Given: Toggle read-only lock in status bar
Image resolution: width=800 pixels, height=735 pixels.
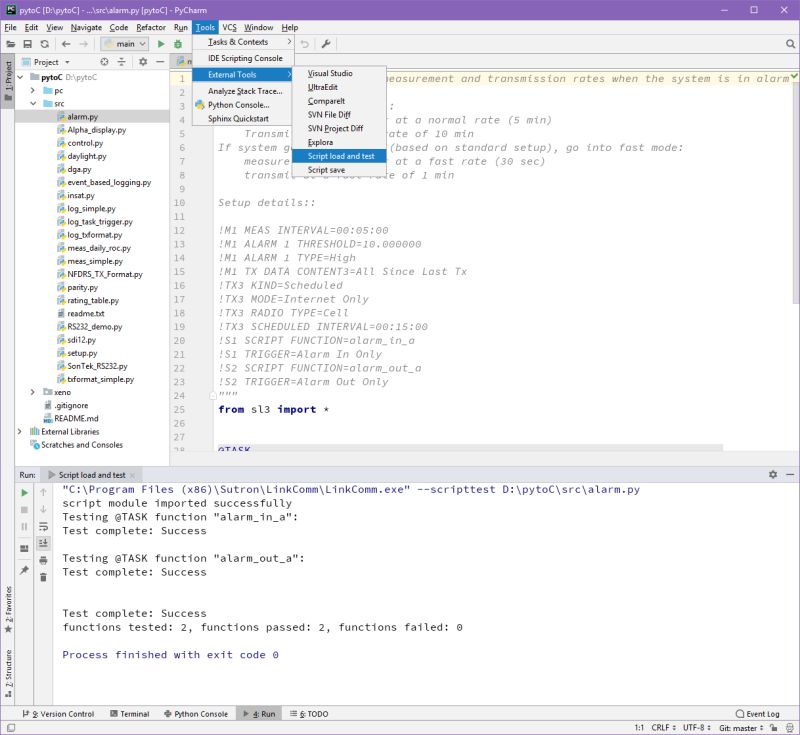Looking at the screenshot, I should coord(774,728).
